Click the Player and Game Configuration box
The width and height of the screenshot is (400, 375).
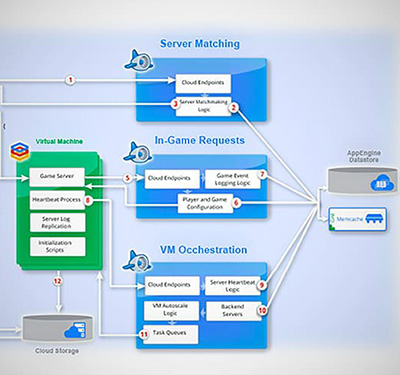(205, 203)
